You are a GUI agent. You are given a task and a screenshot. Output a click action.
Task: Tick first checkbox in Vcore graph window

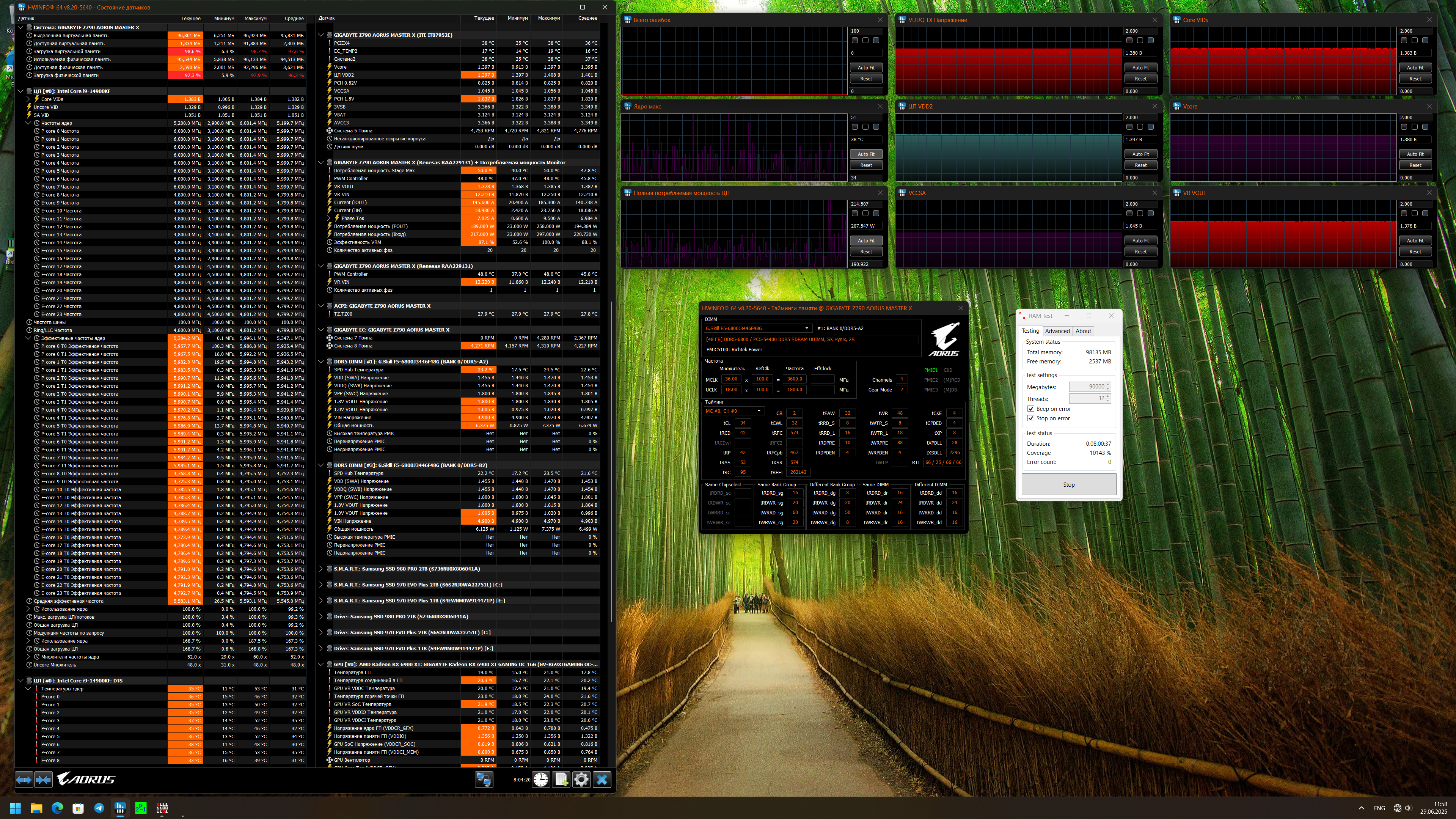[1404, 127]
